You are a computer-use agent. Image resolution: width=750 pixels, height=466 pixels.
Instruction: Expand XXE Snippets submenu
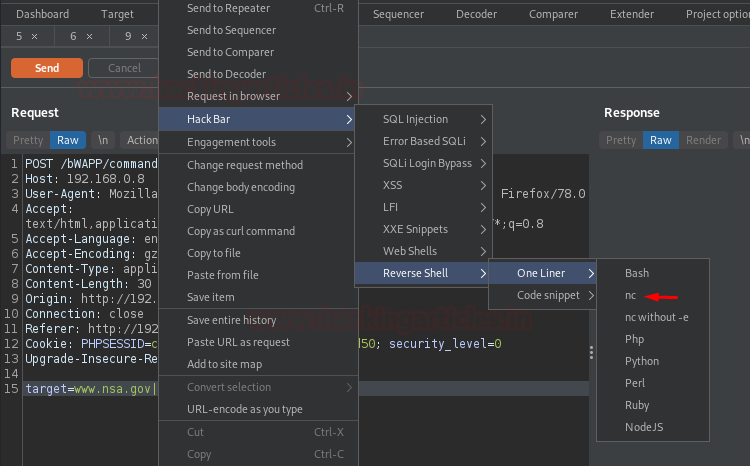pyautogui.click(x=423, y=229)
